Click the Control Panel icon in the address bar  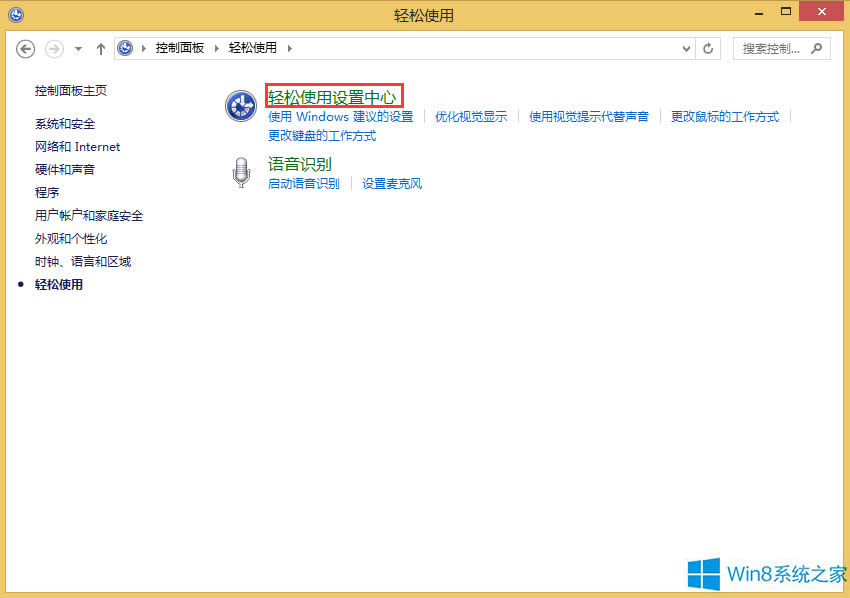click(x=125, y=47)
